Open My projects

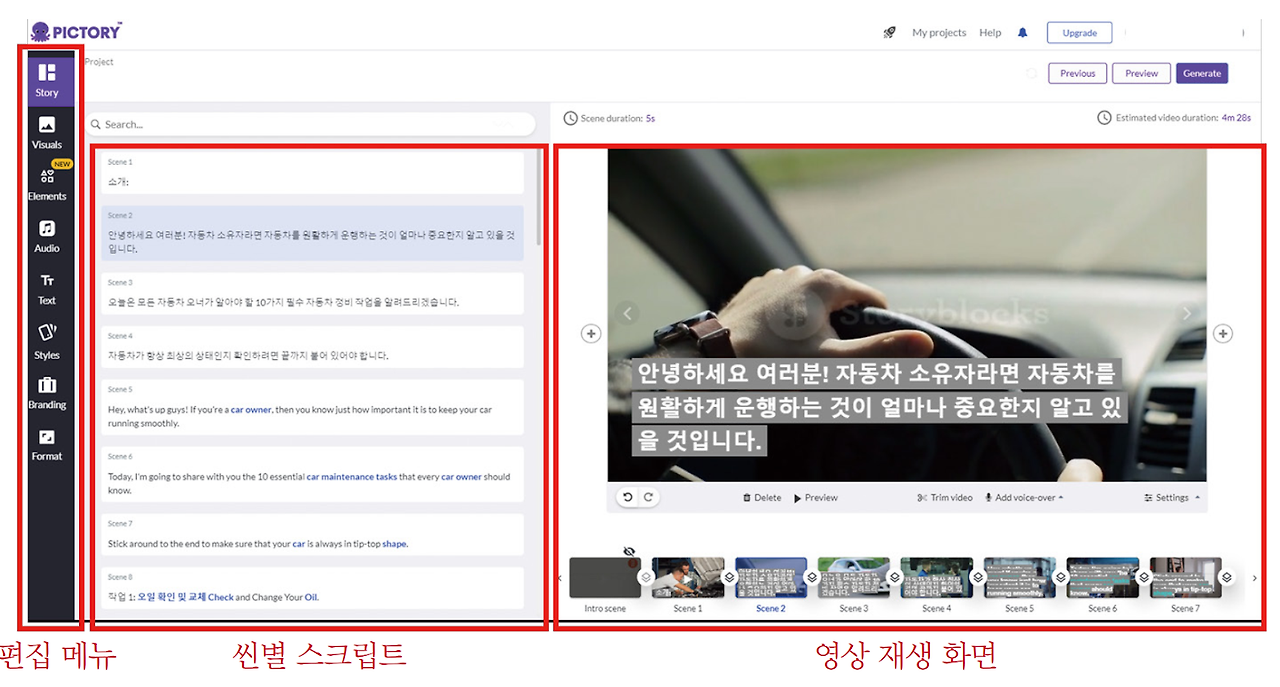click(x=939, y=33)
